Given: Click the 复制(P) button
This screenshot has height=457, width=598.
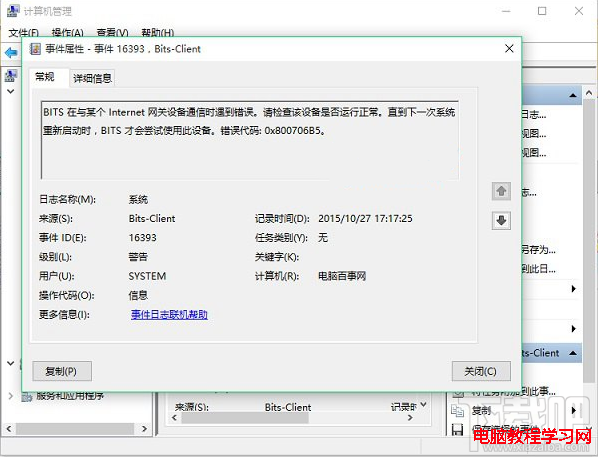Looking at the screenshot, I should pyautogui.click(x=62, y=371).
